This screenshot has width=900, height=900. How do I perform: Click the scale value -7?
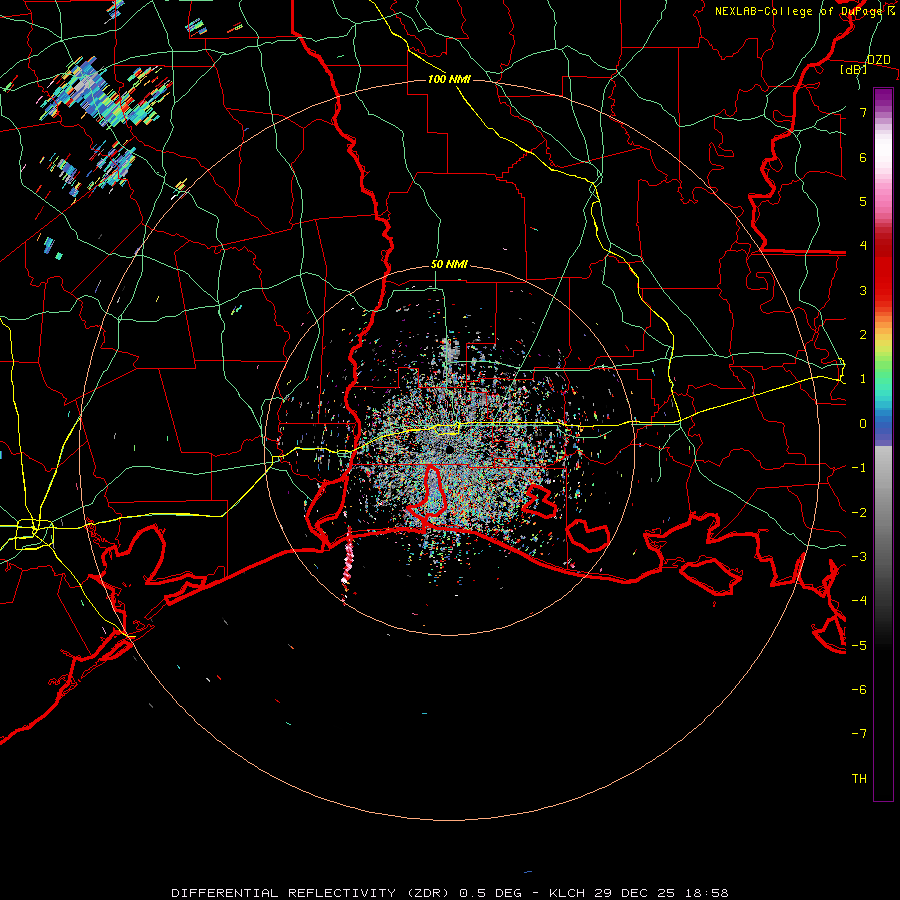pyautogui.click(x=859, y=734)
